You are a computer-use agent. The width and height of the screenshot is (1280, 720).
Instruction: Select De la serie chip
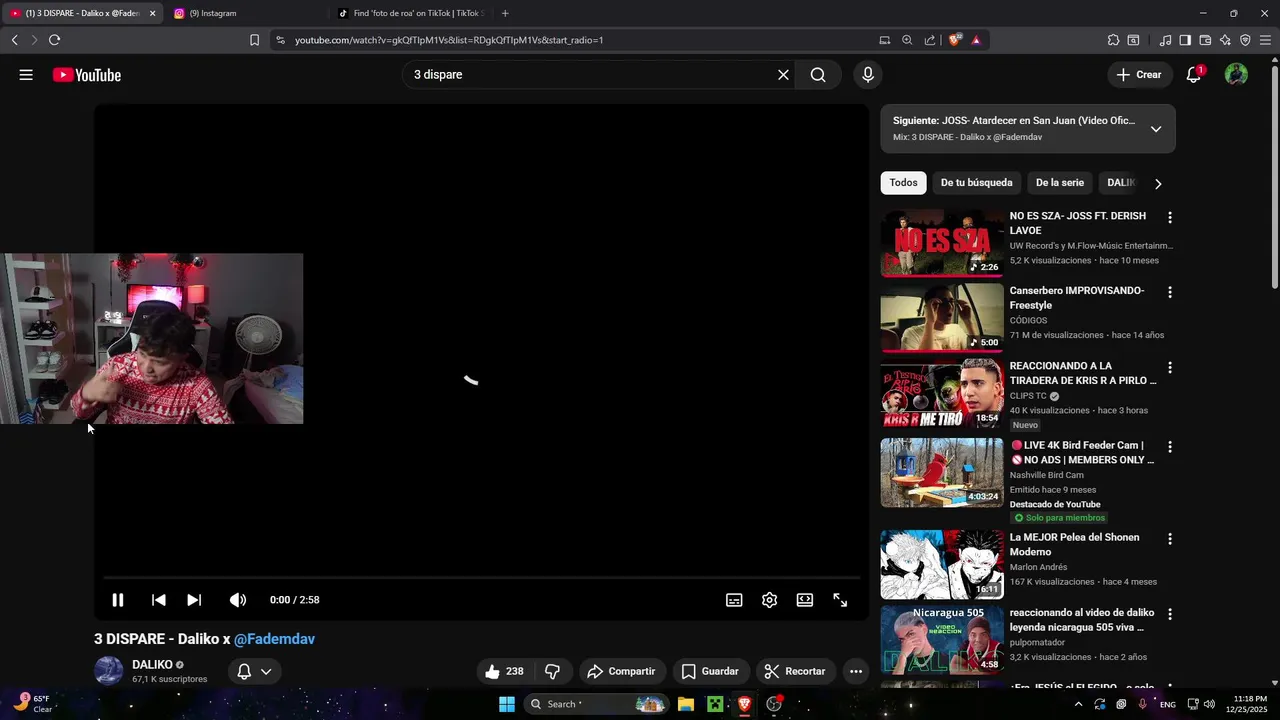point(1059,183)
